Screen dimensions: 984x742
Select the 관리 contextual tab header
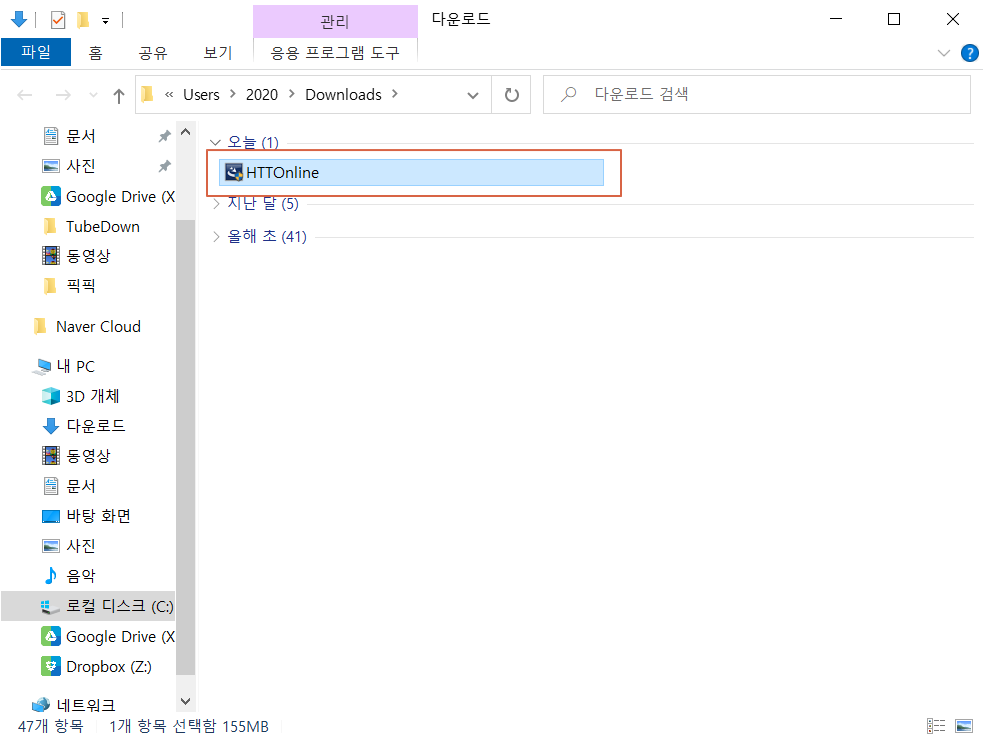point(335,21)
